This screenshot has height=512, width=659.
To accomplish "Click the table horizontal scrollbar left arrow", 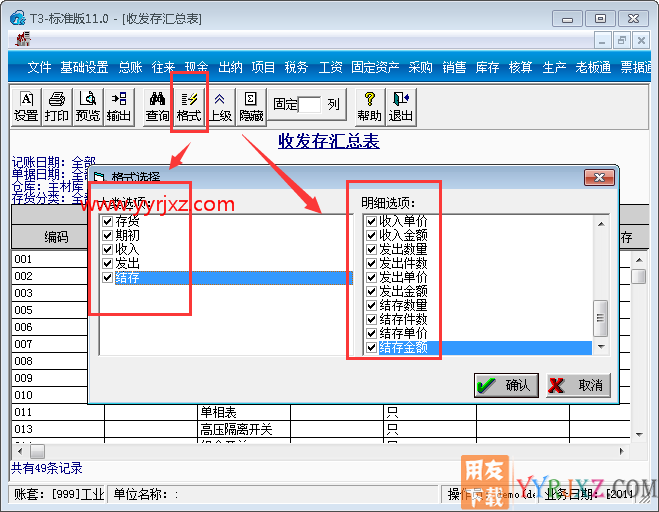I will click(20, 451).
